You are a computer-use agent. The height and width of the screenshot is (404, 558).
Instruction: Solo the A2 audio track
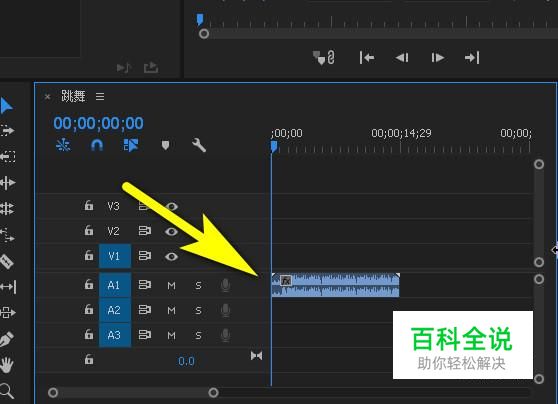pyautogui.click(x=198, y=310)
